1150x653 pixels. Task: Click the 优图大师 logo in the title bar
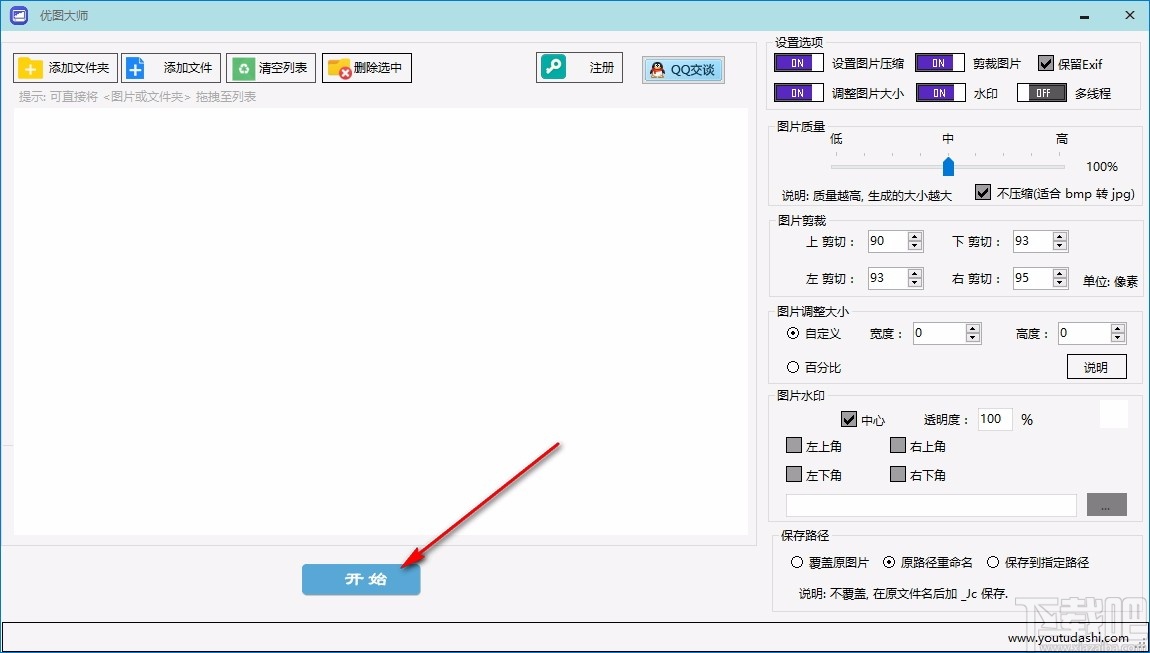17,15
